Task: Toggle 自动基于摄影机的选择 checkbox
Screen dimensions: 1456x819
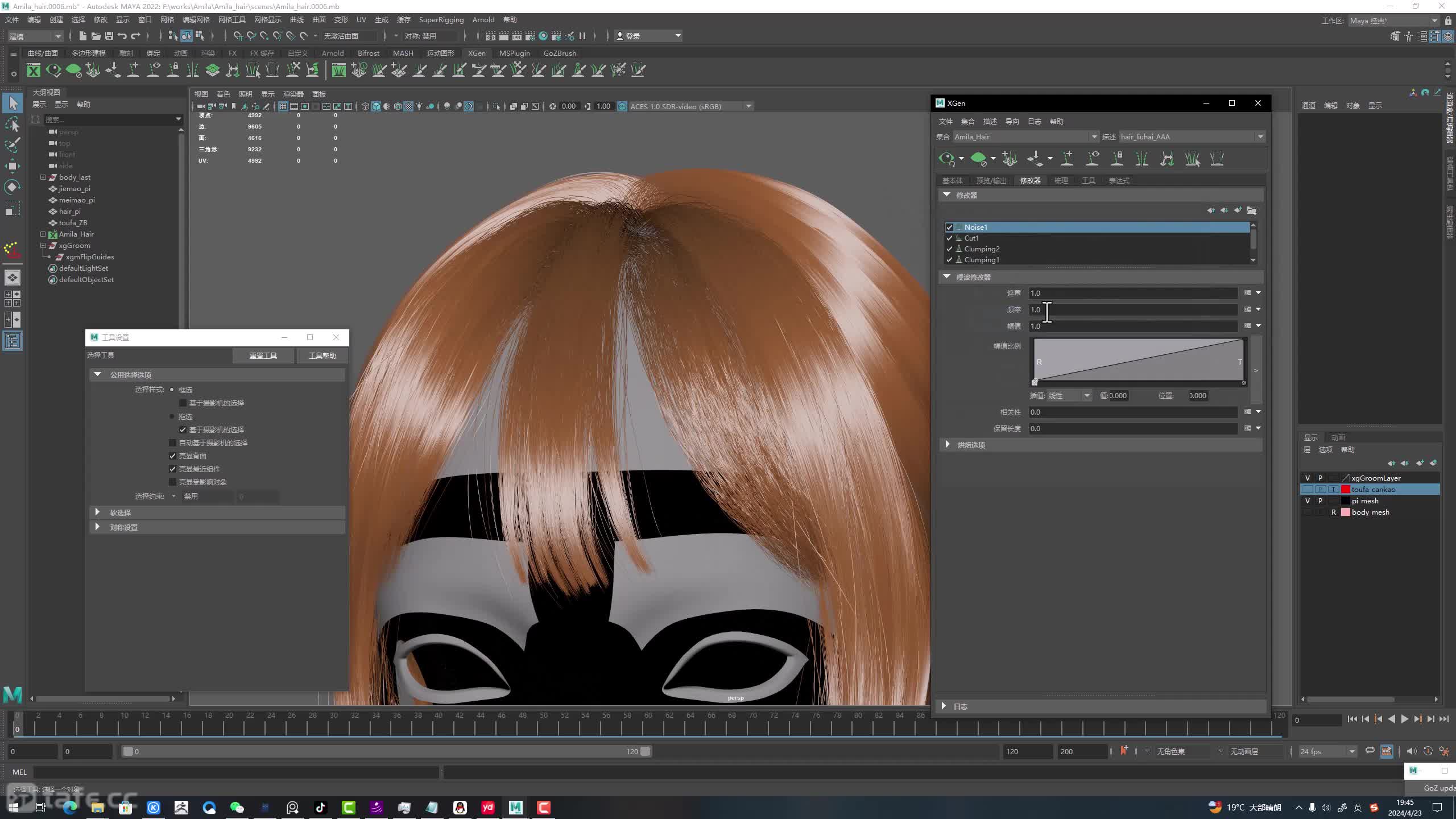Action: (x=172, y=442)
